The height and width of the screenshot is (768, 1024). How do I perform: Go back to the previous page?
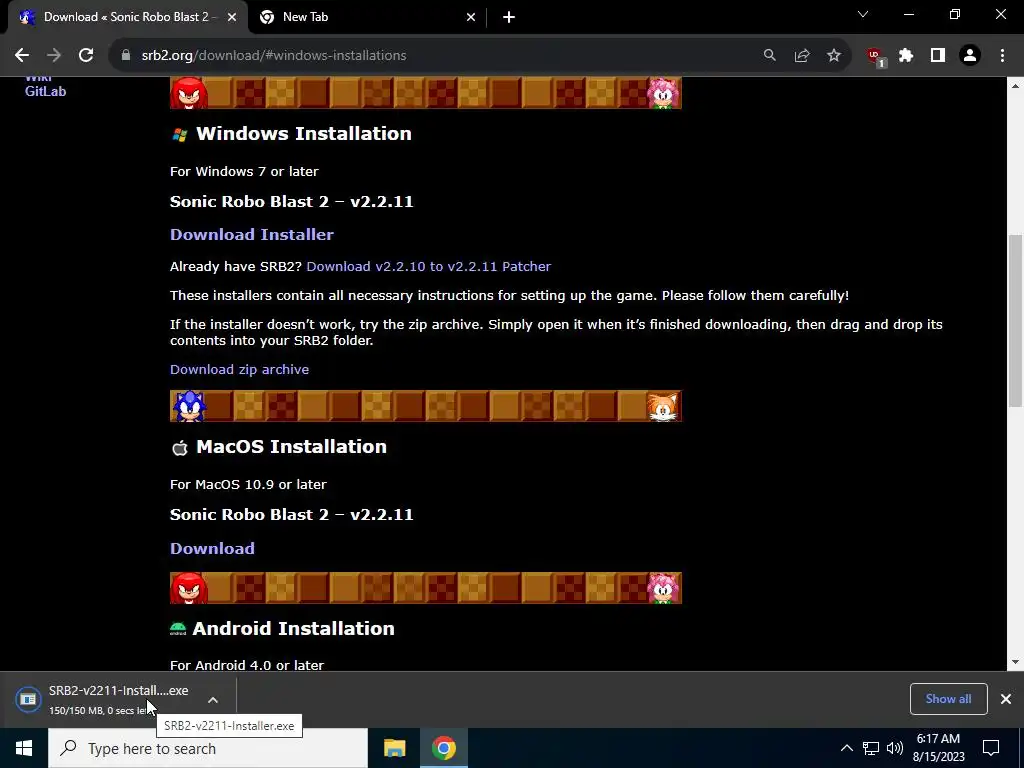tap(22, 56)
